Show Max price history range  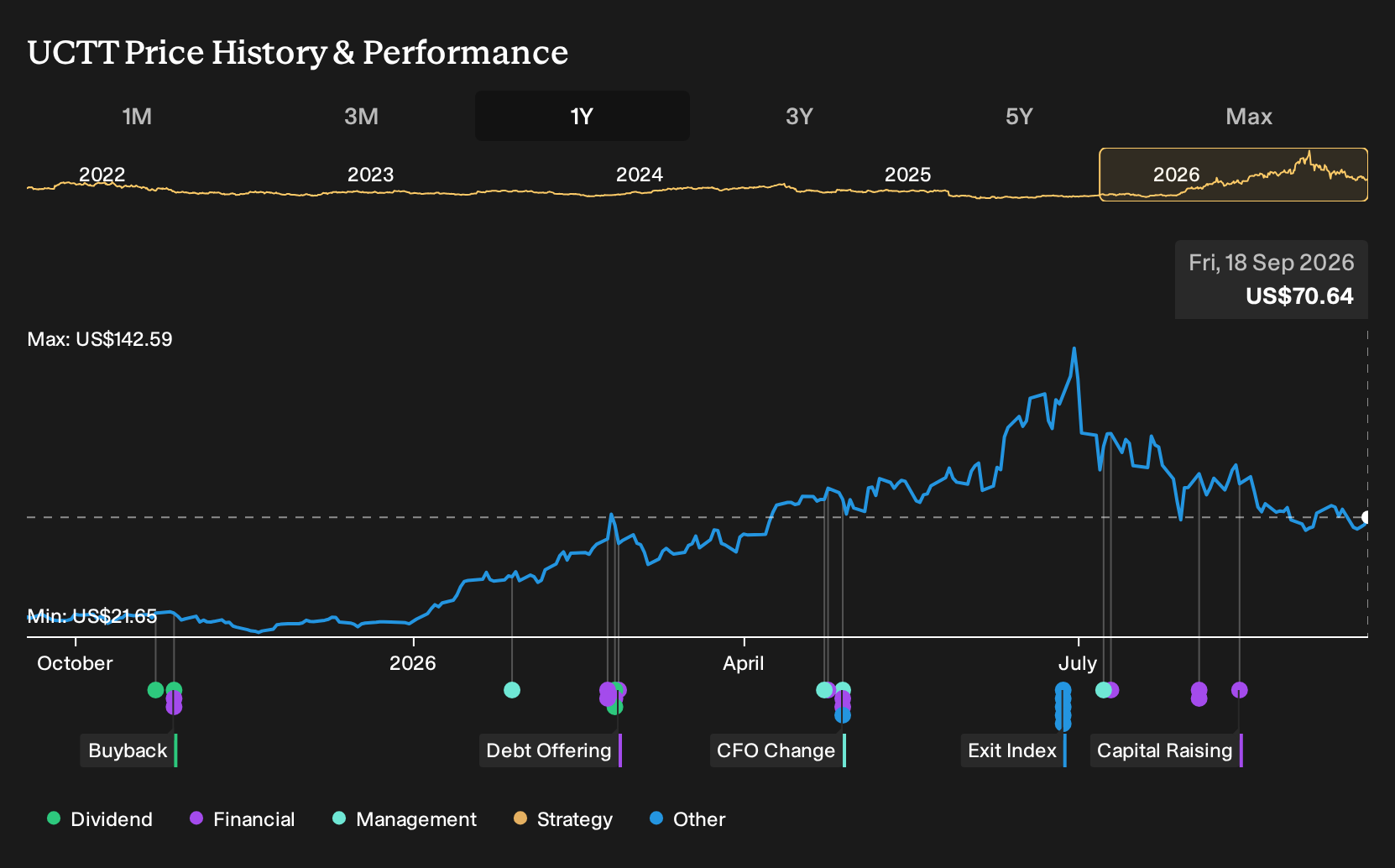[1249, 116]
